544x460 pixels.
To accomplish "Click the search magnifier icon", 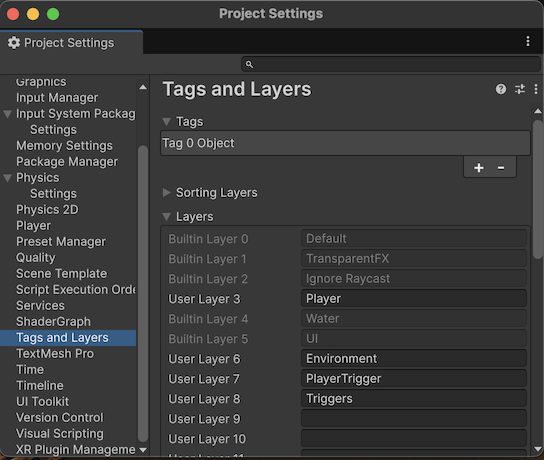I will [249, 64].
